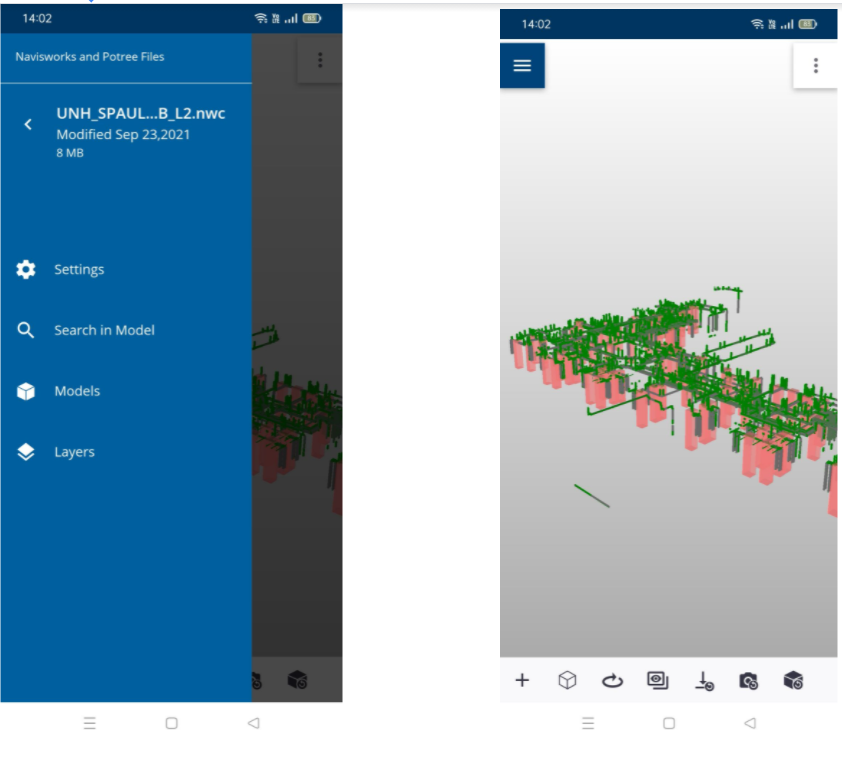Open the Settings of the model viewer
Image resolution: width=842 pixels, height=774 pixels.
point(79,269)
